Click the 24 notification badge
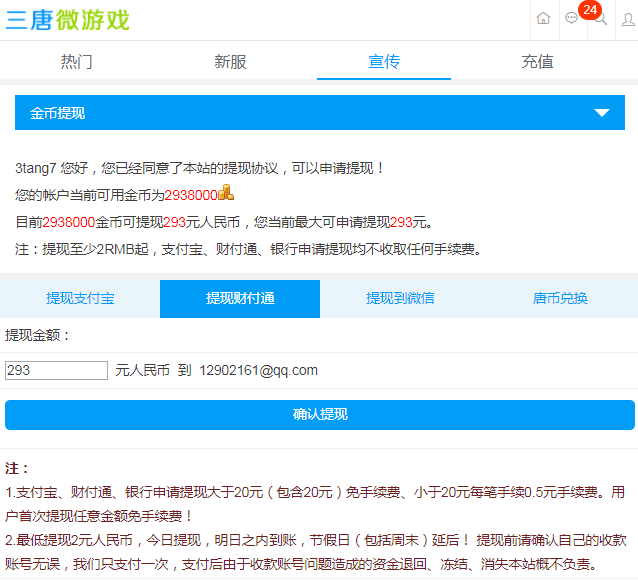The image size is (638, 580). (590, 9)
